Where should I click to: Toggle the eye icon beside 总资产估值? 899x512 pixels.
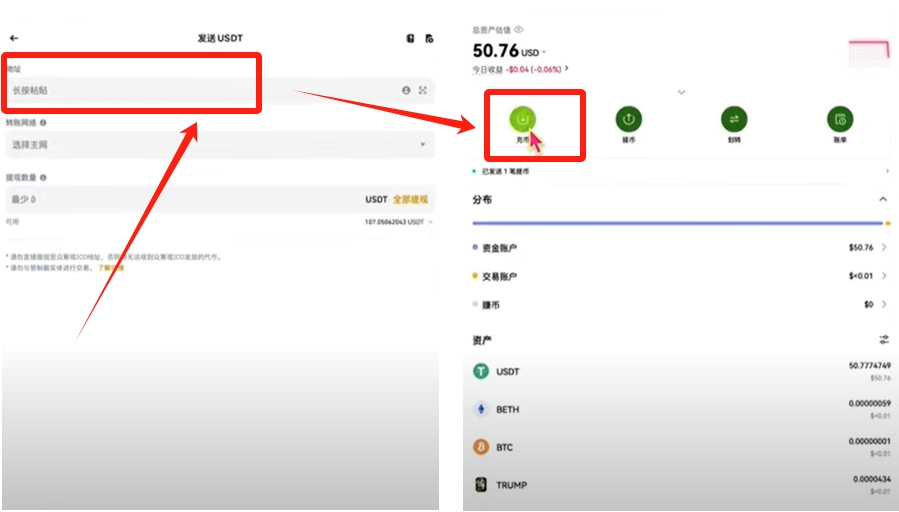pyautogui.click(x=519, y=29)
